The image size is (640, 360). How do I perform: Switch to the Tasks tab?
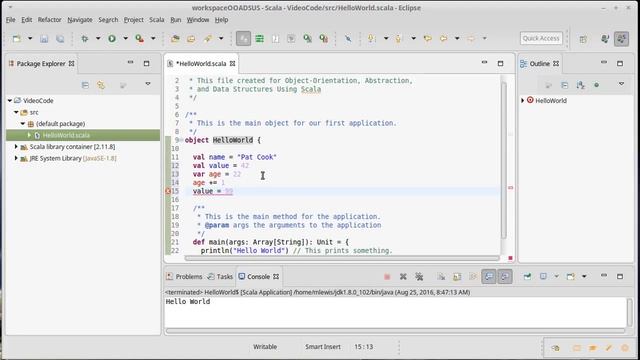pos(220,277)
